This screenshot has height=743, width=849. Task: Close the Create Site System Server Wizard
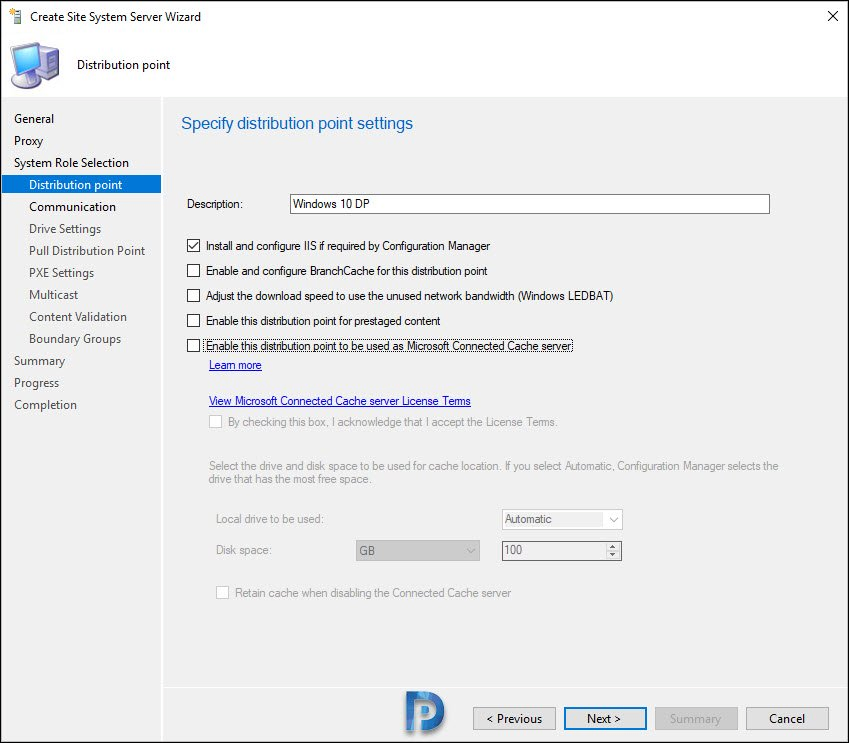pyautogui.click(x=833, y=16)
